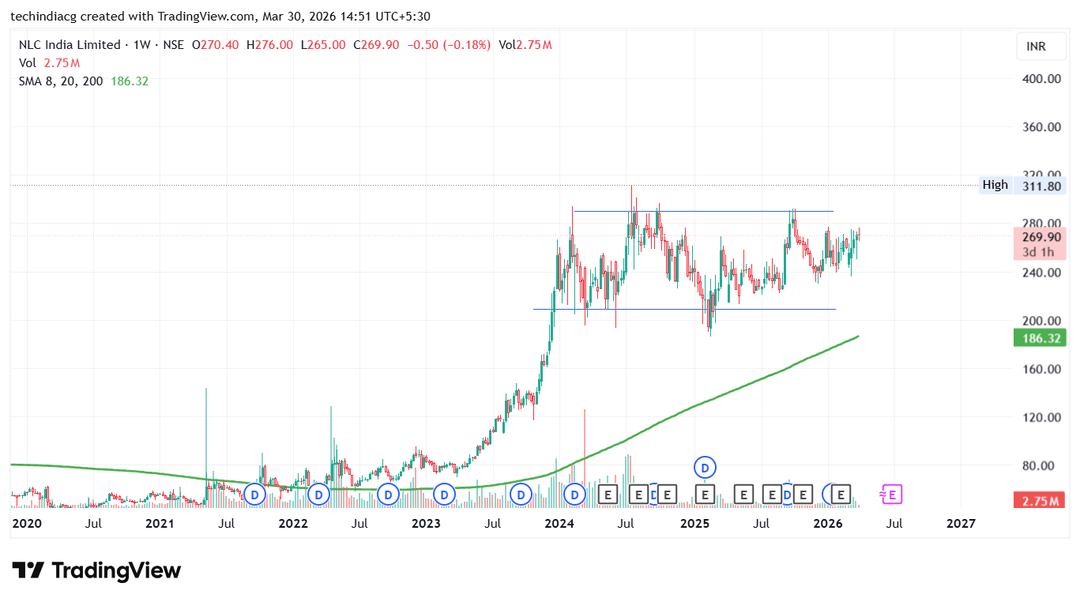This screenshot has height=602, width=1080.
Task: Click the 160.00 price axis label
Action: [x=1041, y=369]
